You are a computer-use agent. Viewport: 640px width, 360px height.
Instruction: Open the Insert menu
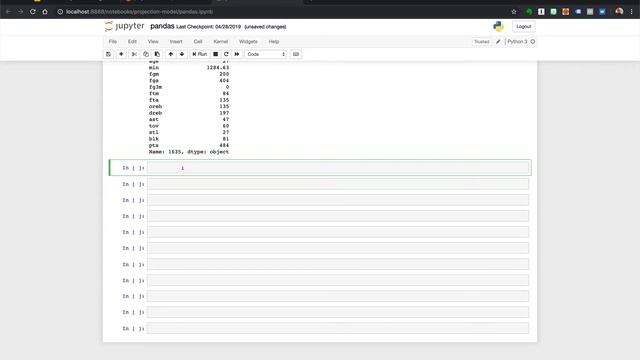click(x=176, y=42)
